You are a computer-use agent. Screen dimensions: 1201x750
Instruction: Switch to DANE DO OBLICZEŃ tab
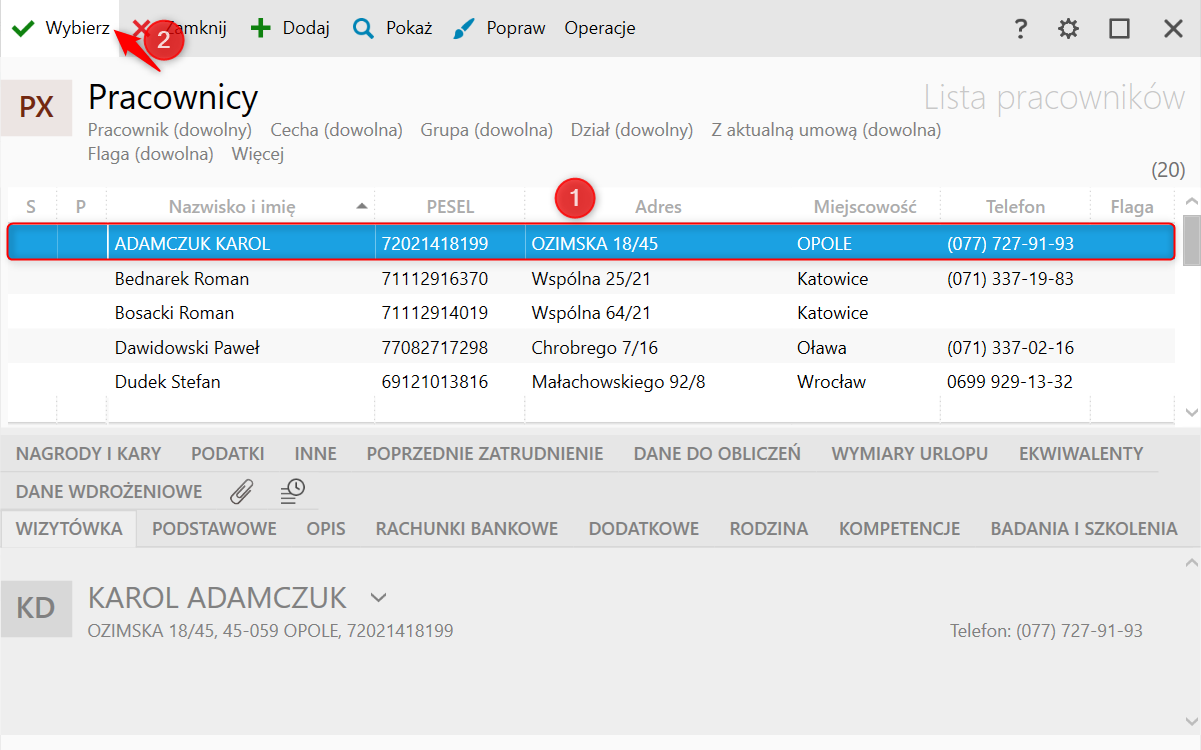click(x=717, y=454)
